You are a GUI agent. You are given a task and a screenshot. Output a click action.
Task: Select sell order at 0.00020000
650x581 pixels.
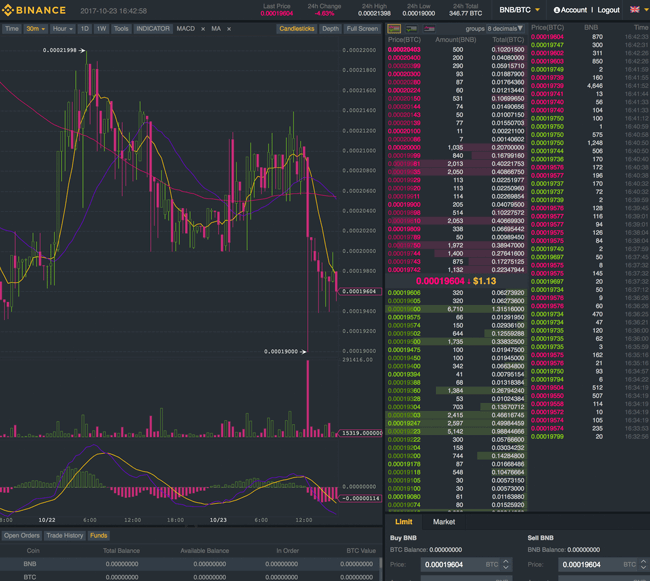pyautogui.click(x=456, y=148)
